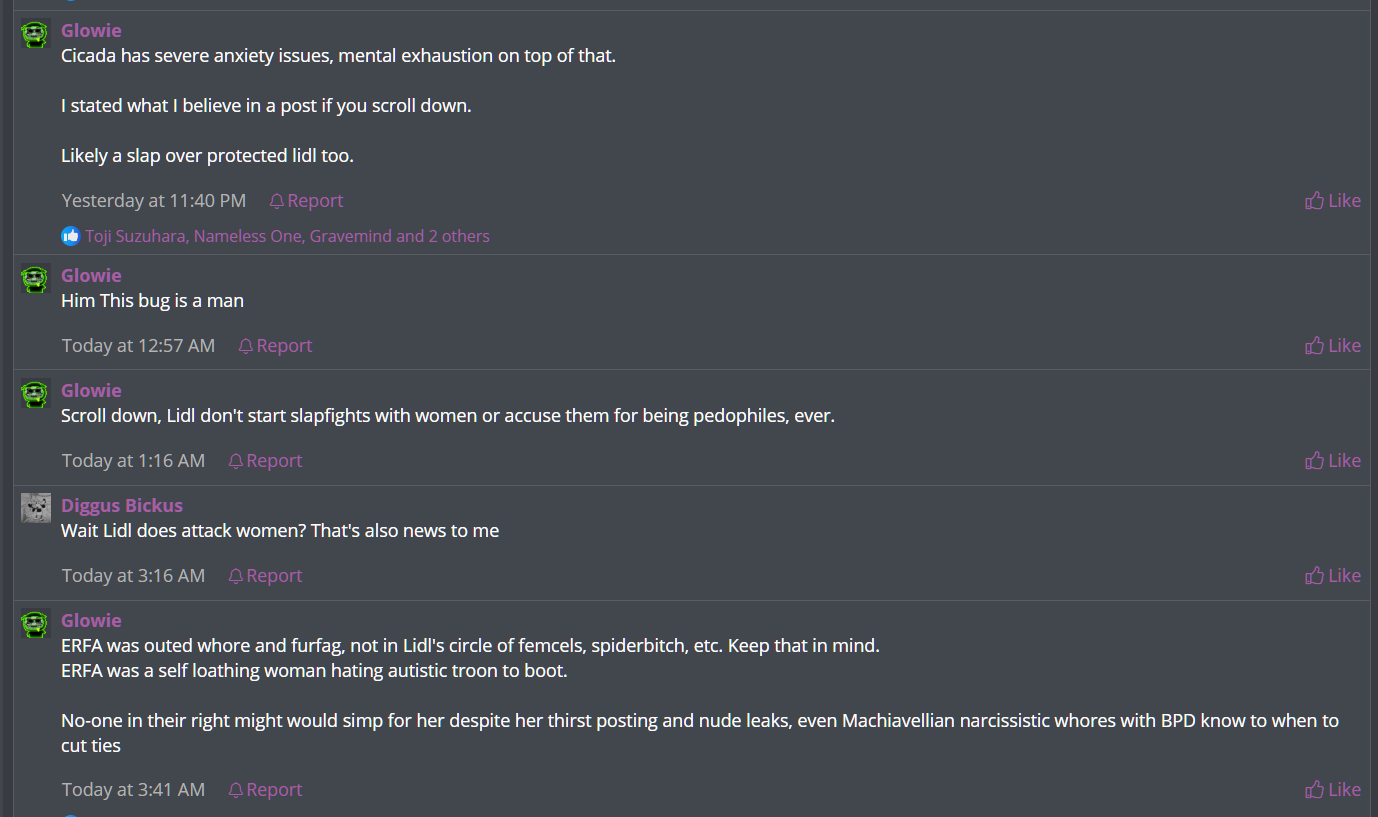Like the ERFA comment by Glowie
This screenshot has height=817, width=1378.
1333,790
